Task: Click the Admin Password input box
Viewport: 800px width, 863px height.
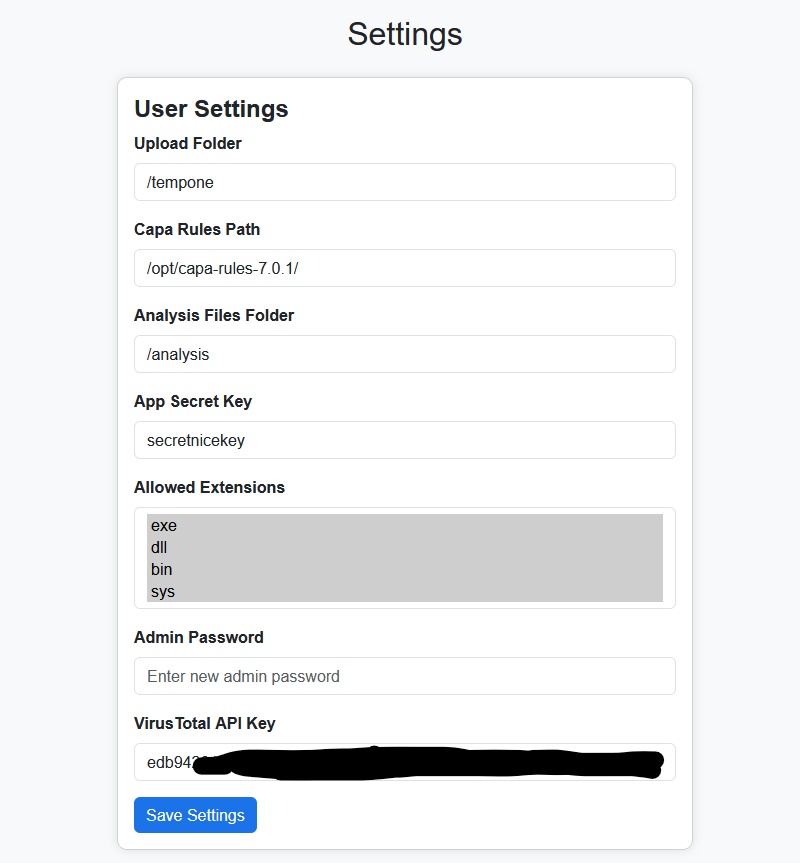Action: tap(404, 676)
